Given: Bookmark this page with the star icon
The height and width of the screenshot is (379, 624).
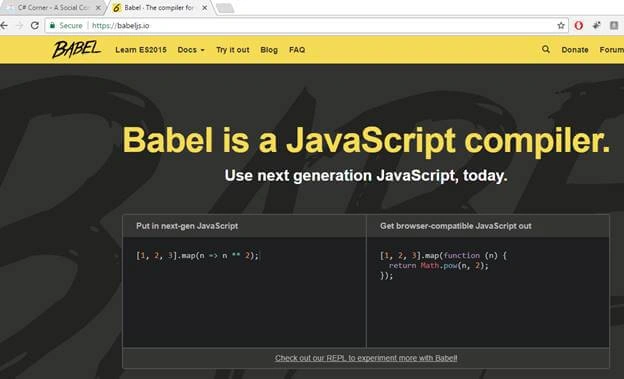Looking at the screenshot, I should tap(561, 25).
